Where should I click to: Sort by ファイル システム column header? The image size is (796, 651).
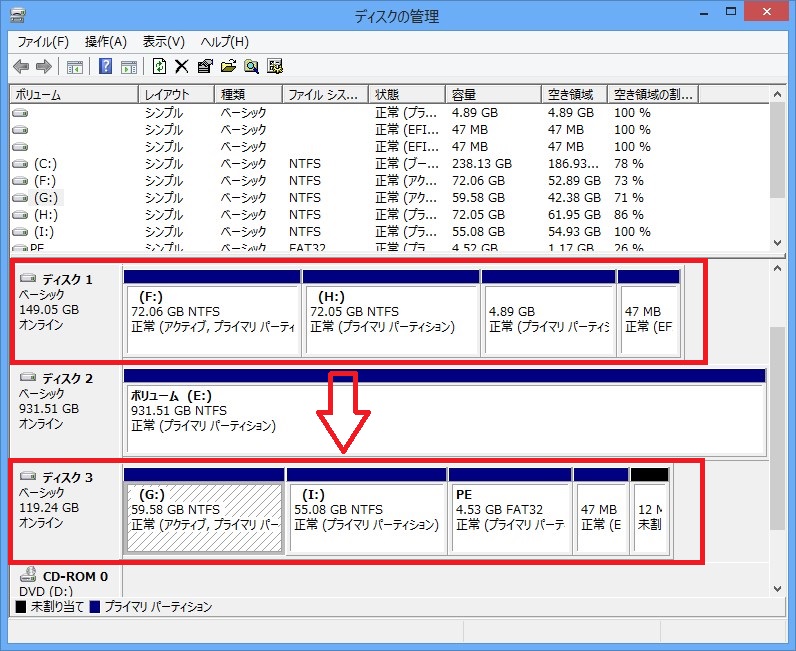click(x=325, y=94)
